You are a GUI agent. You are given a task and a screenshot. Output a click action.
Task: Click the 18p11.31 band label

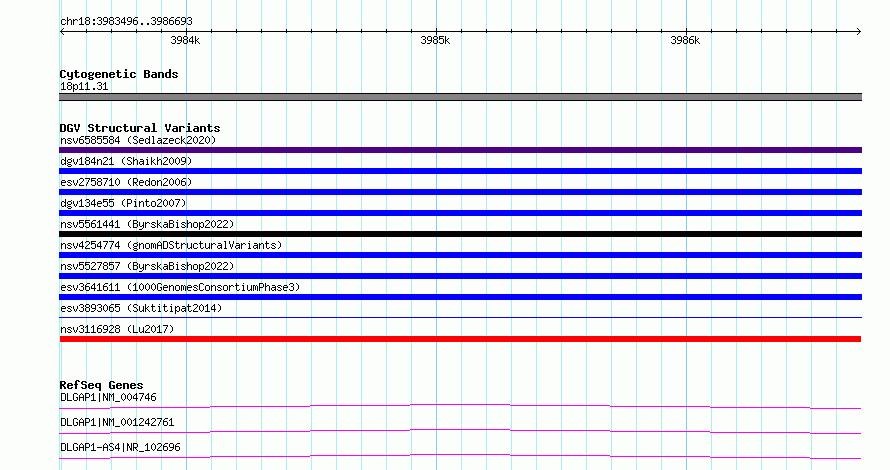[x=84, y=86]
